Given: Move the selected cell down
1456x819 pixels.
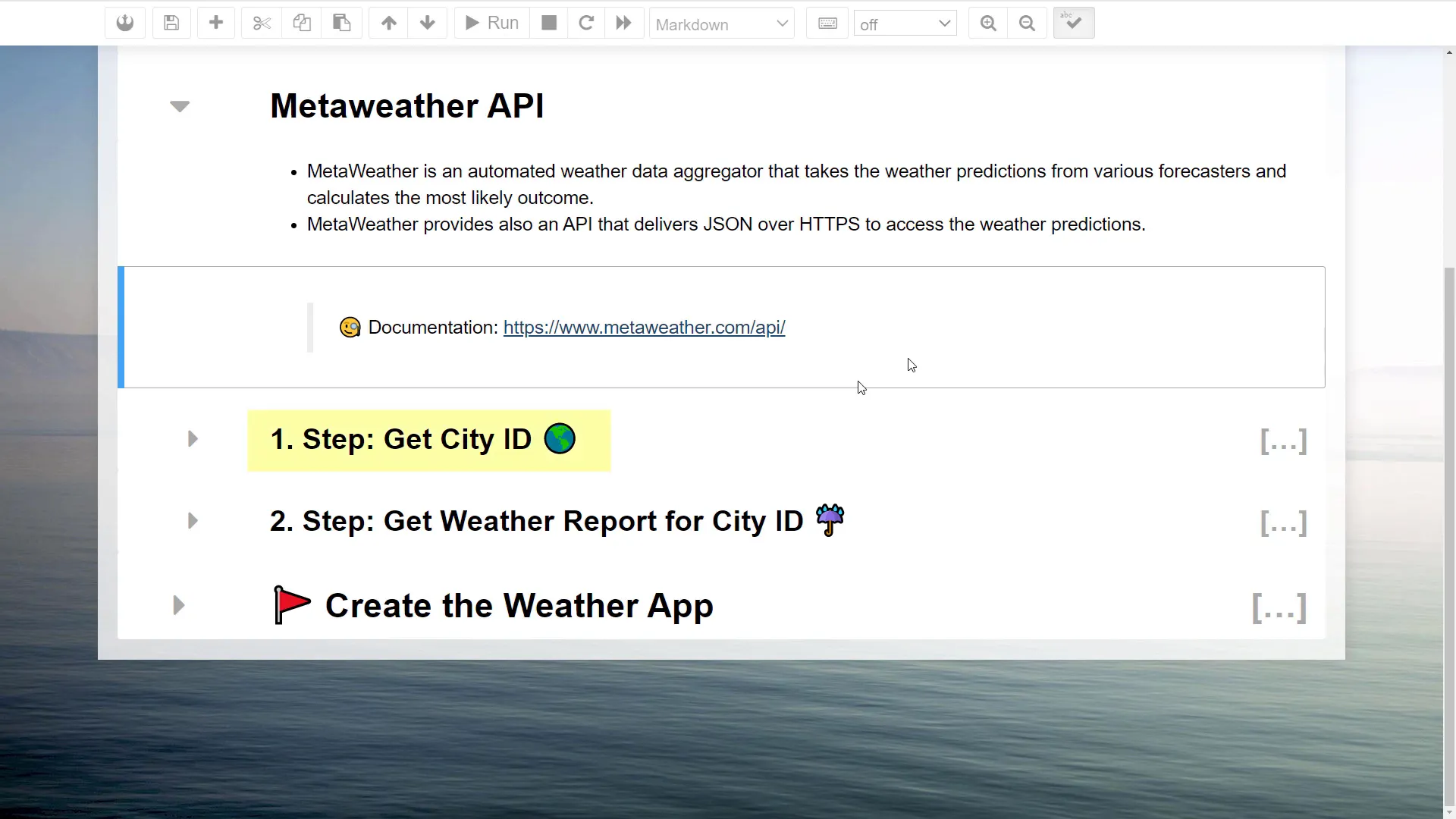Looking at the screenshot, I should (428, 23).
